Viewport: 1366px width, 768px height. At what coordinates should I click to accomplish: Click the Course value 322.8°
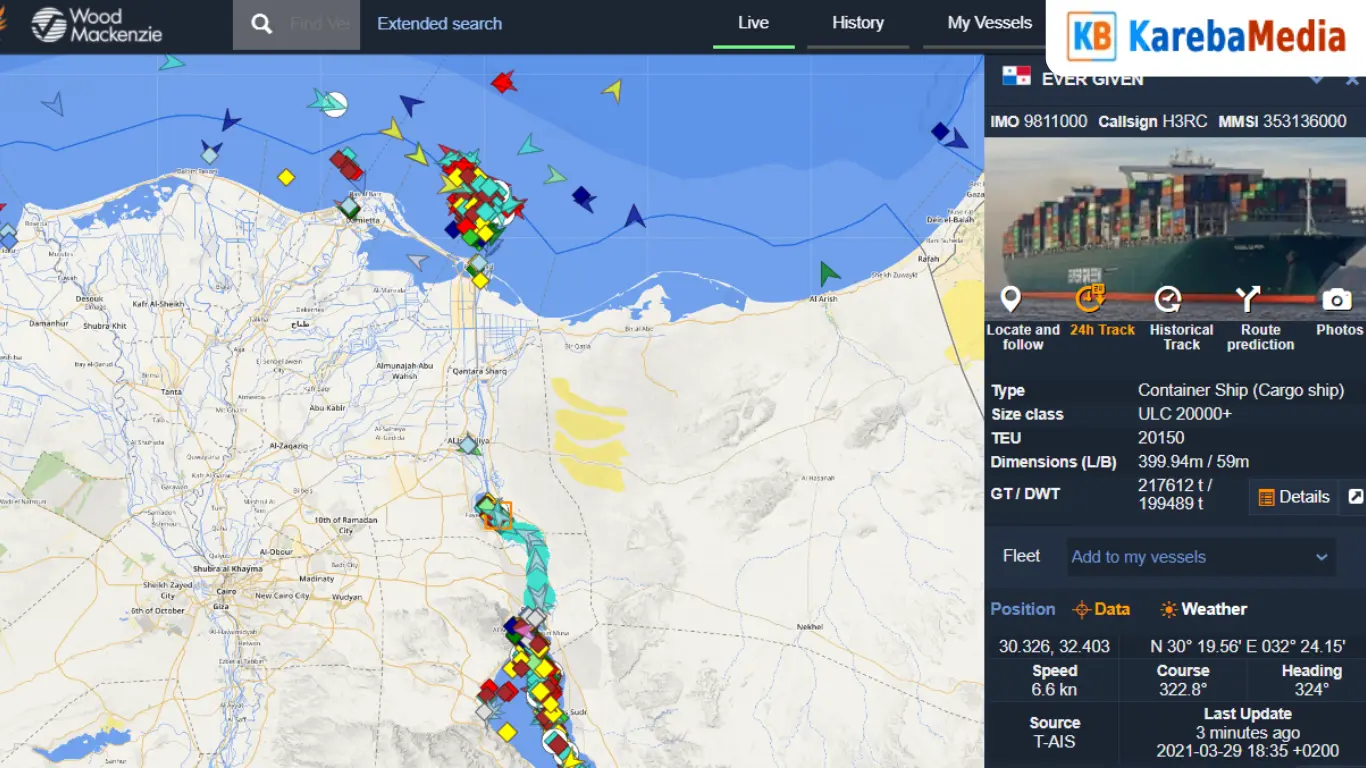1183,690
